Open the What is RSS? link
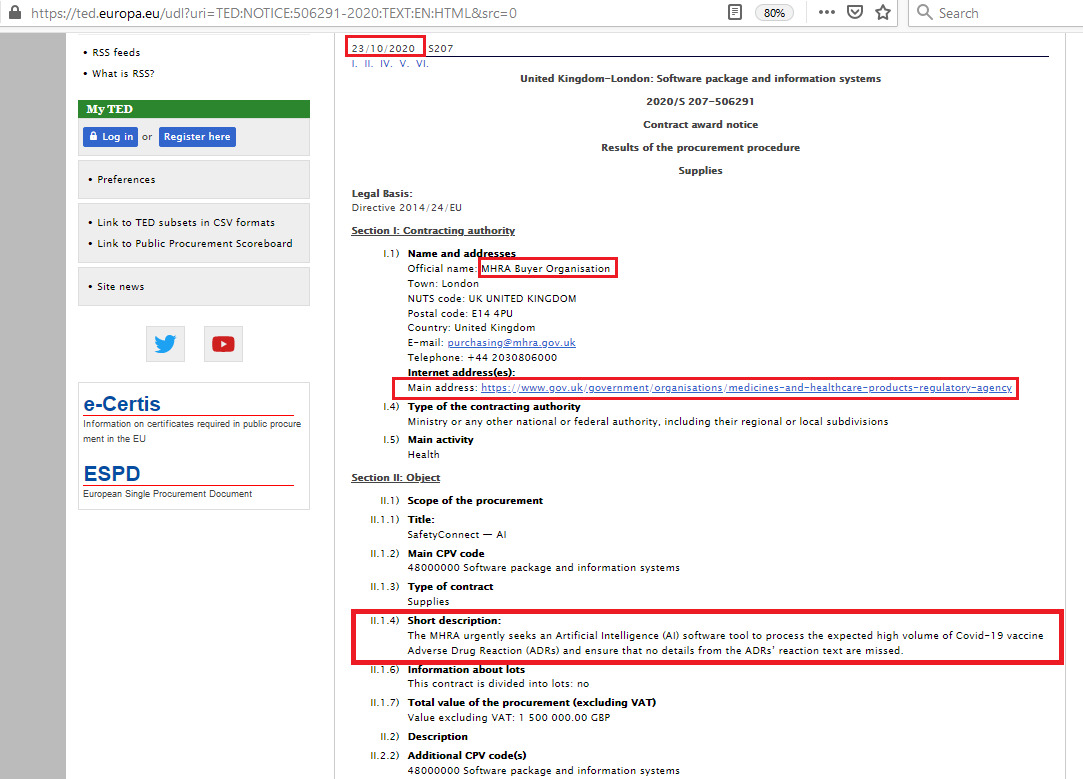 (x=123, y=73)
